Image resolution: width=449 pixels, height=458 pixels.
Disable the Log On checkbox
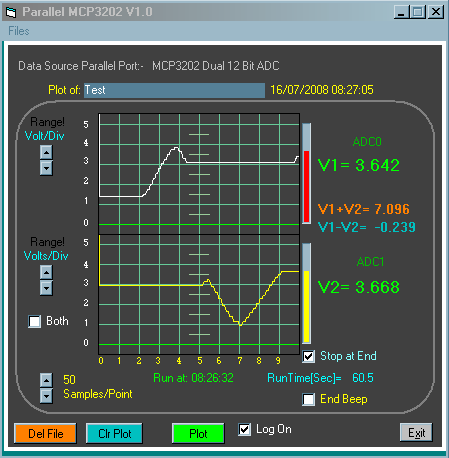tap(244, 429)
